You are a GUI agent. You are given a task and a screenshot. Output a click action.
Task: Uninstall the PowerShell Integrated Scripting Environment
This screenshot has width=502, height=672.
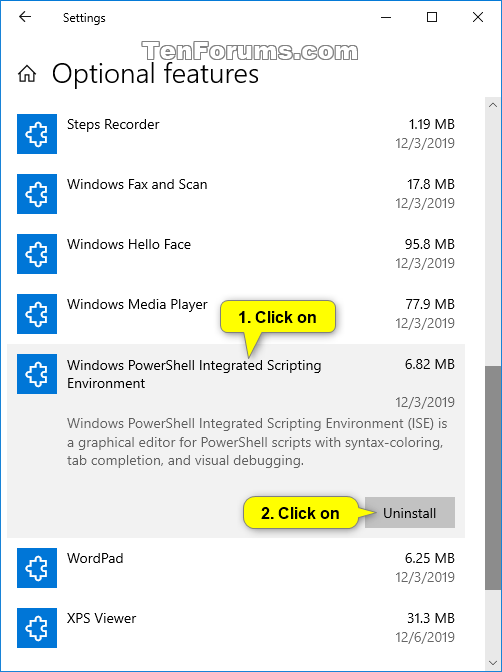tap(409, 513)
